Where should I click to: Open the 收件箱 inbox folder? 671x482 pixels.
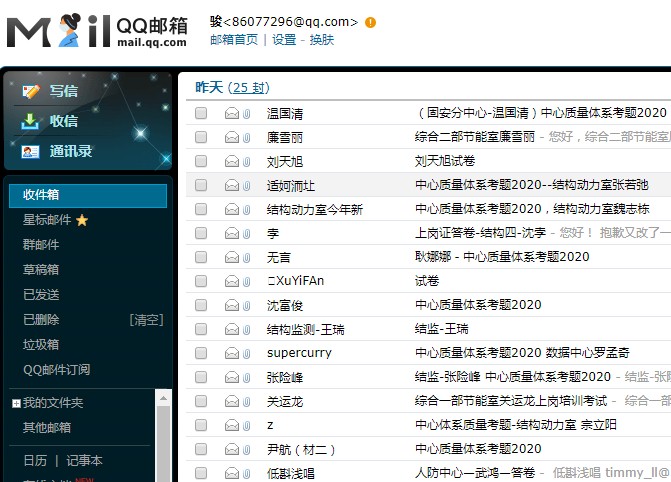[41, 195]
